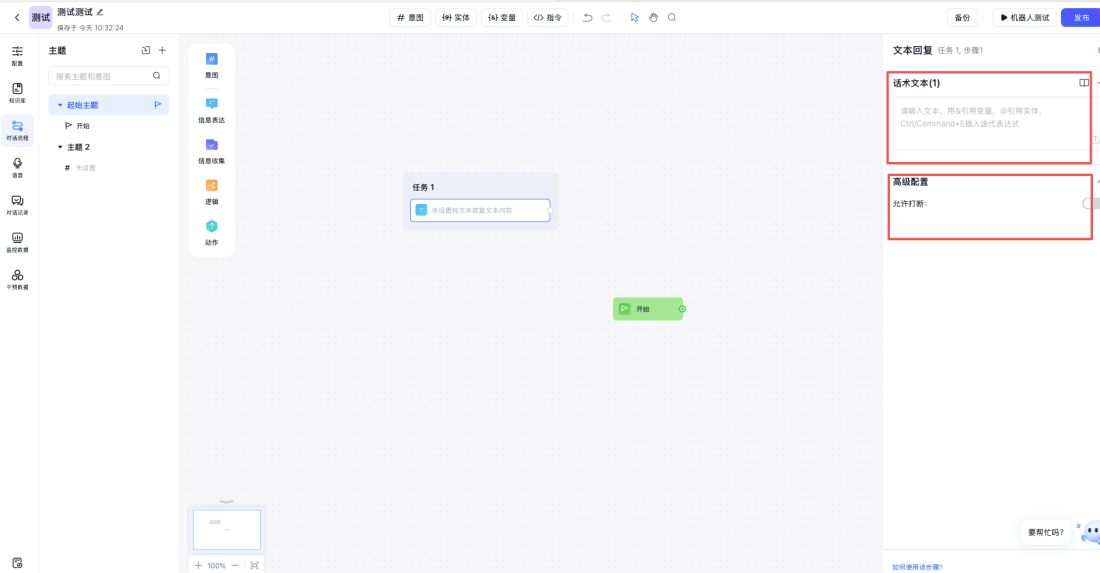Click the 话术文本 text input area
Screen dimensions: 1100x573
click(985, 123)
